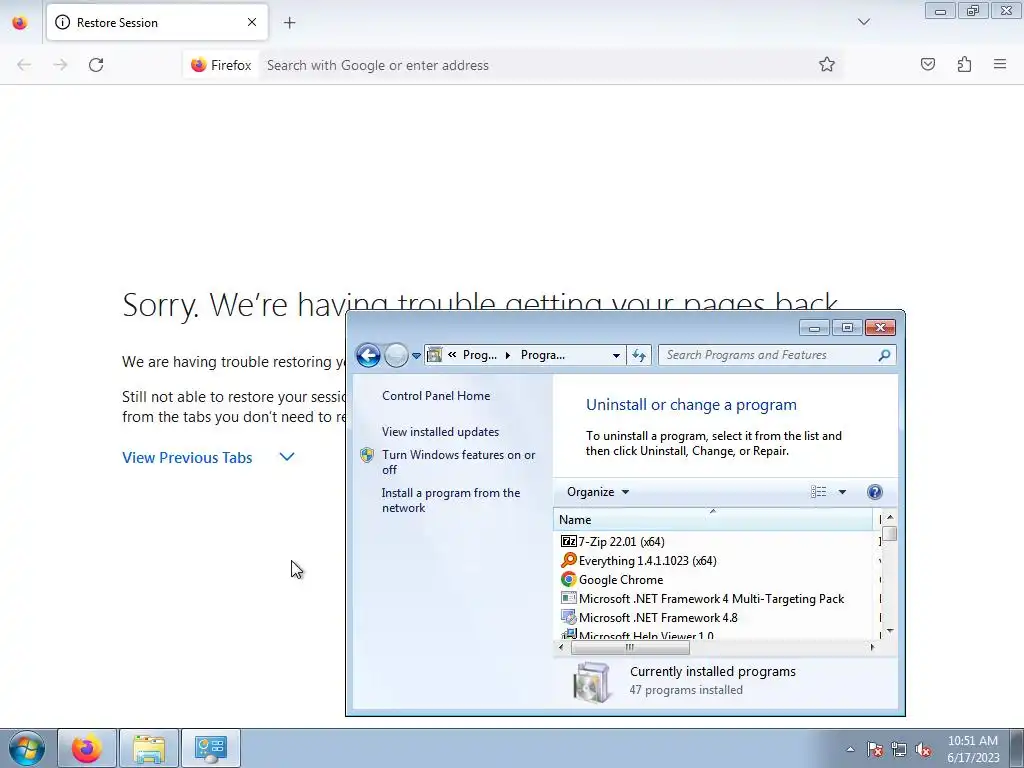Screen dimensions: 1024x768
Task: Open View installed updates
Action: (440, 432)
